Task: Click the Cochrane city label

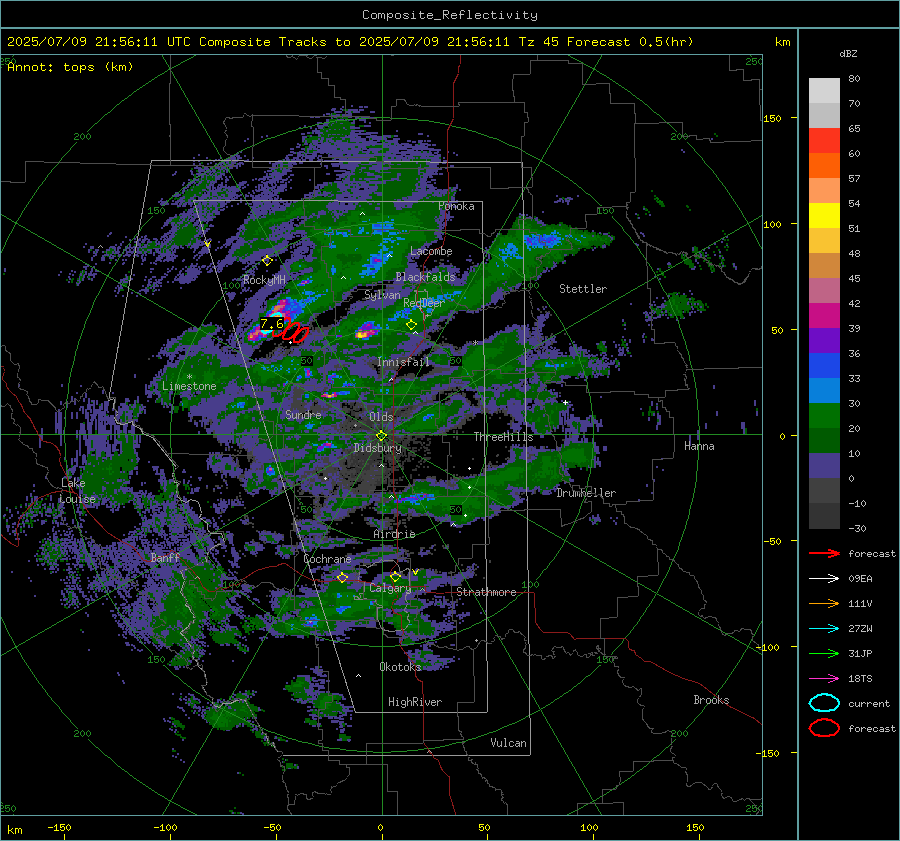Action: [x=327, y=559]
